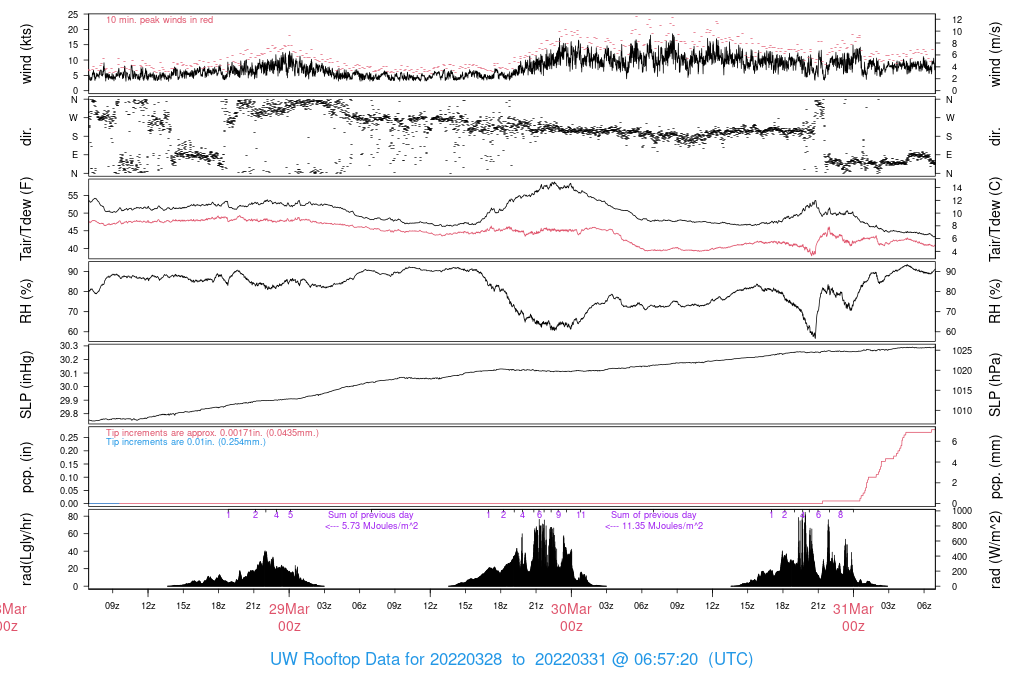Click the red tip increments 0.00171in. label

click(212, 433)
